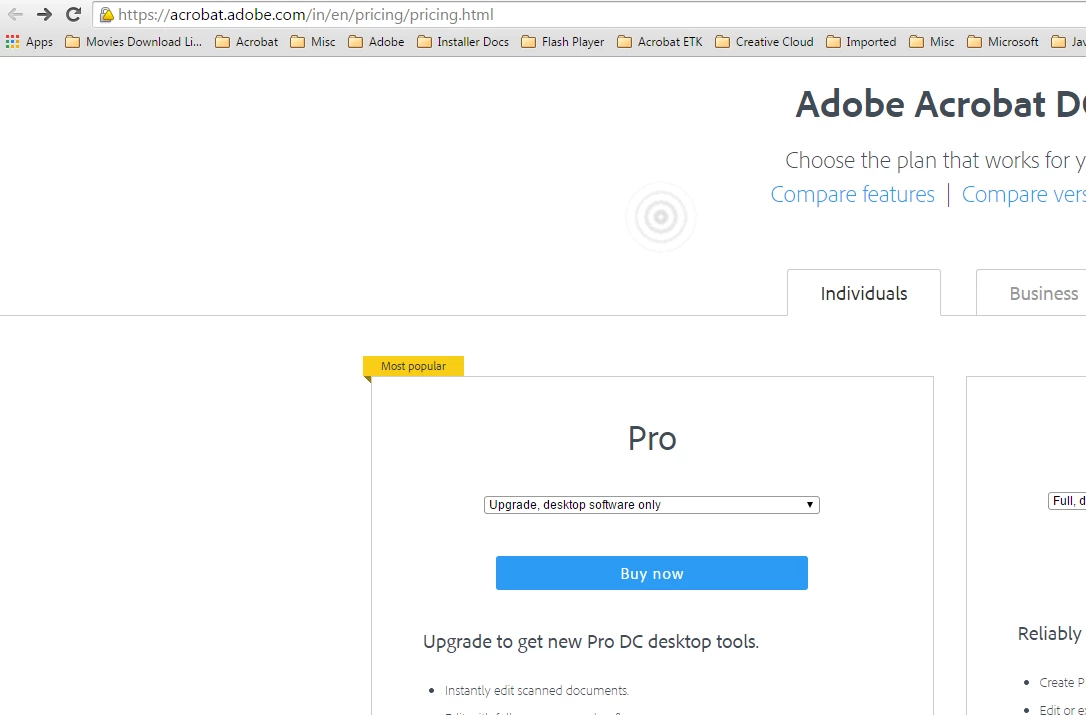Click the browser Forward arrow
Screen dimensions: 1086x715
point(44,15)
